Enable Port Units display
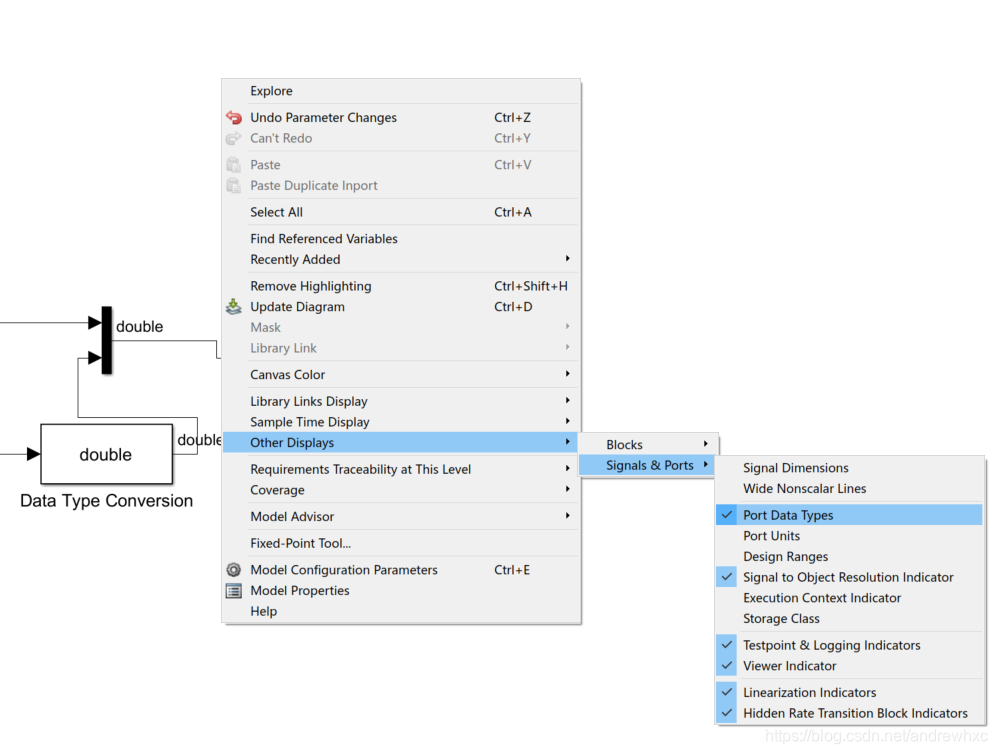 [x=849, y=536]
